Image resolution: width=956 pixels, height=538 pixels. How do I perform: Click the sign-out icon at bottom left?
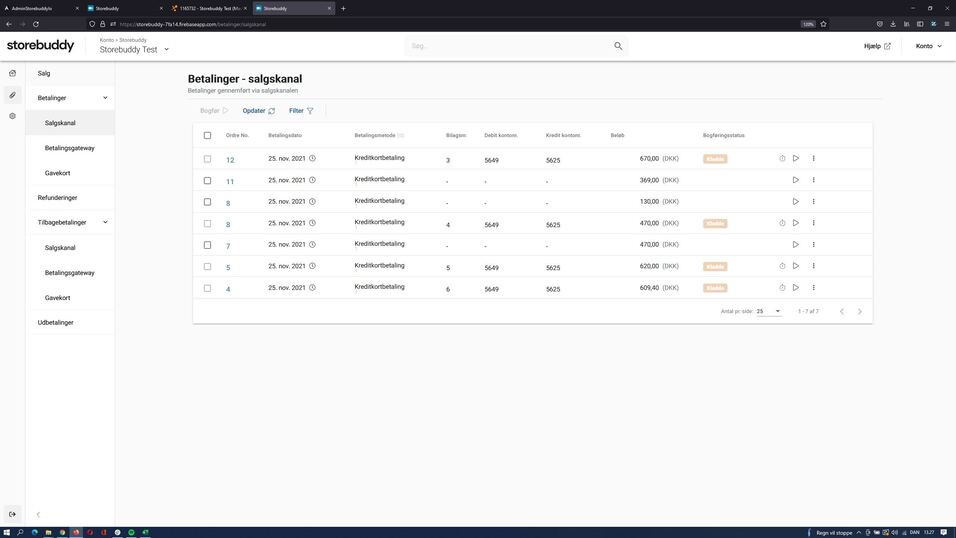[x=12, y=514]
